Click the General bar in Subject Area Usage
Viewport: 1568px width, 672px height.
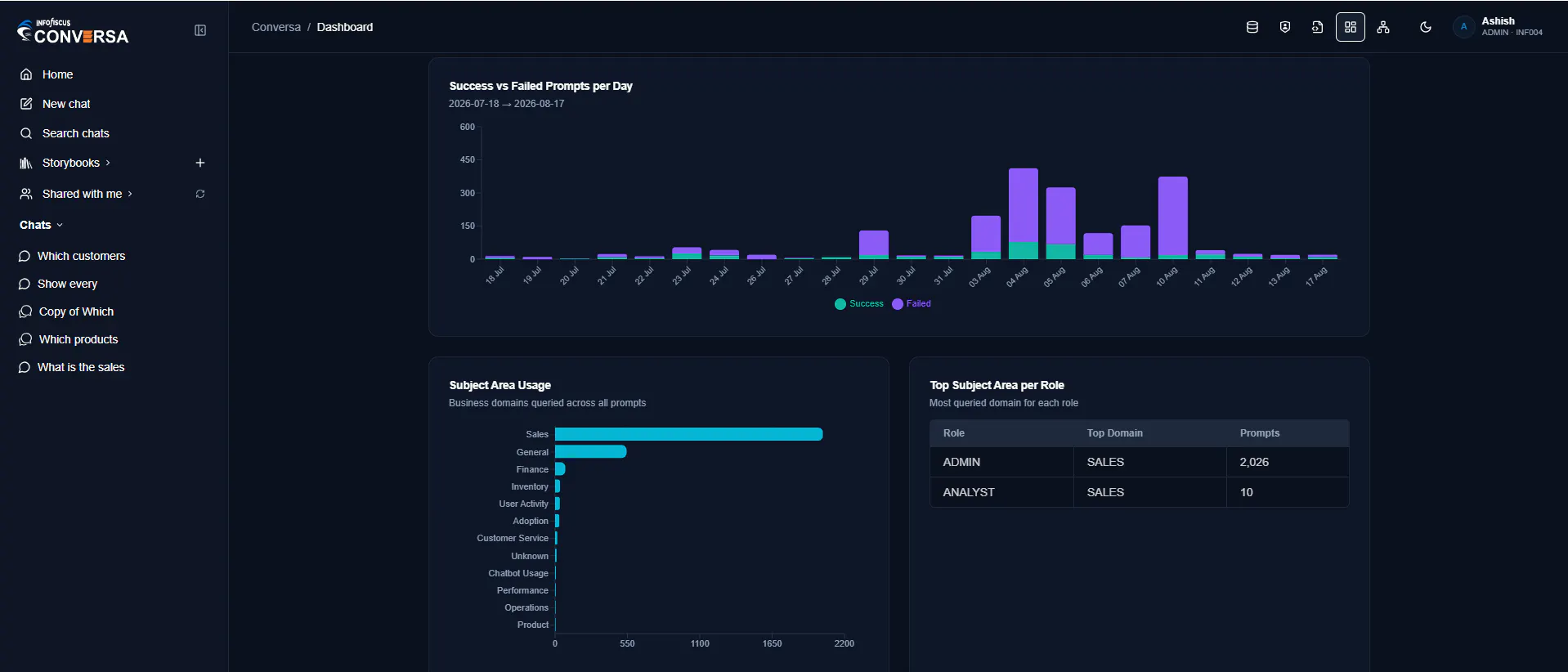(x=590, y=451)
